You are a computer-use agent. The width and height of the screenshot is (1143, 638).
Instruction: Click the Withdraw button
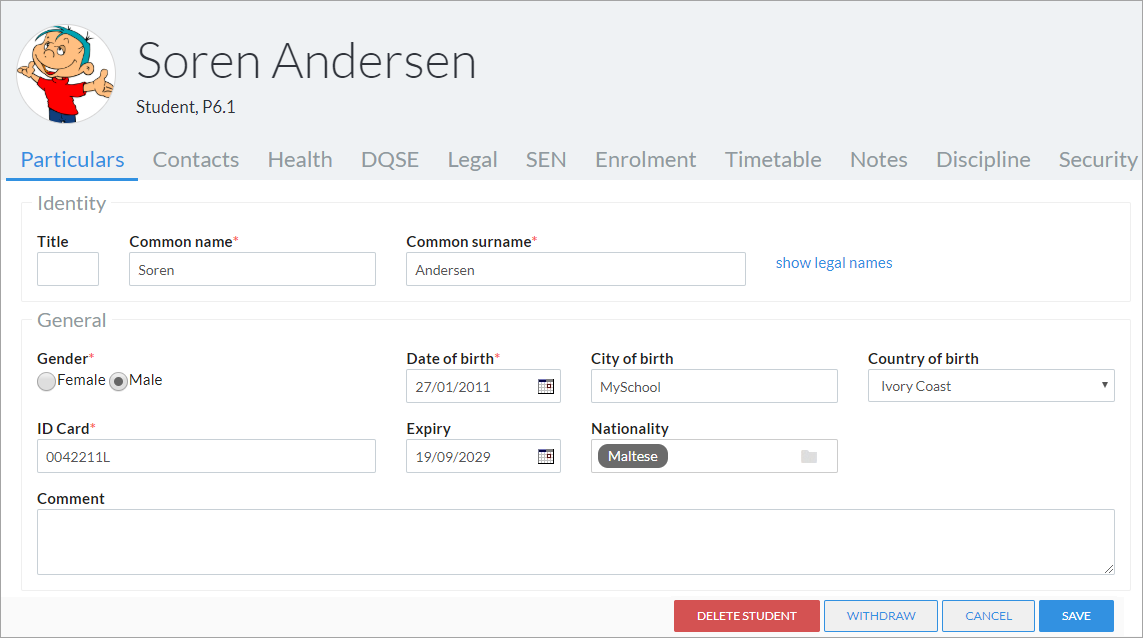click(881, 616)
